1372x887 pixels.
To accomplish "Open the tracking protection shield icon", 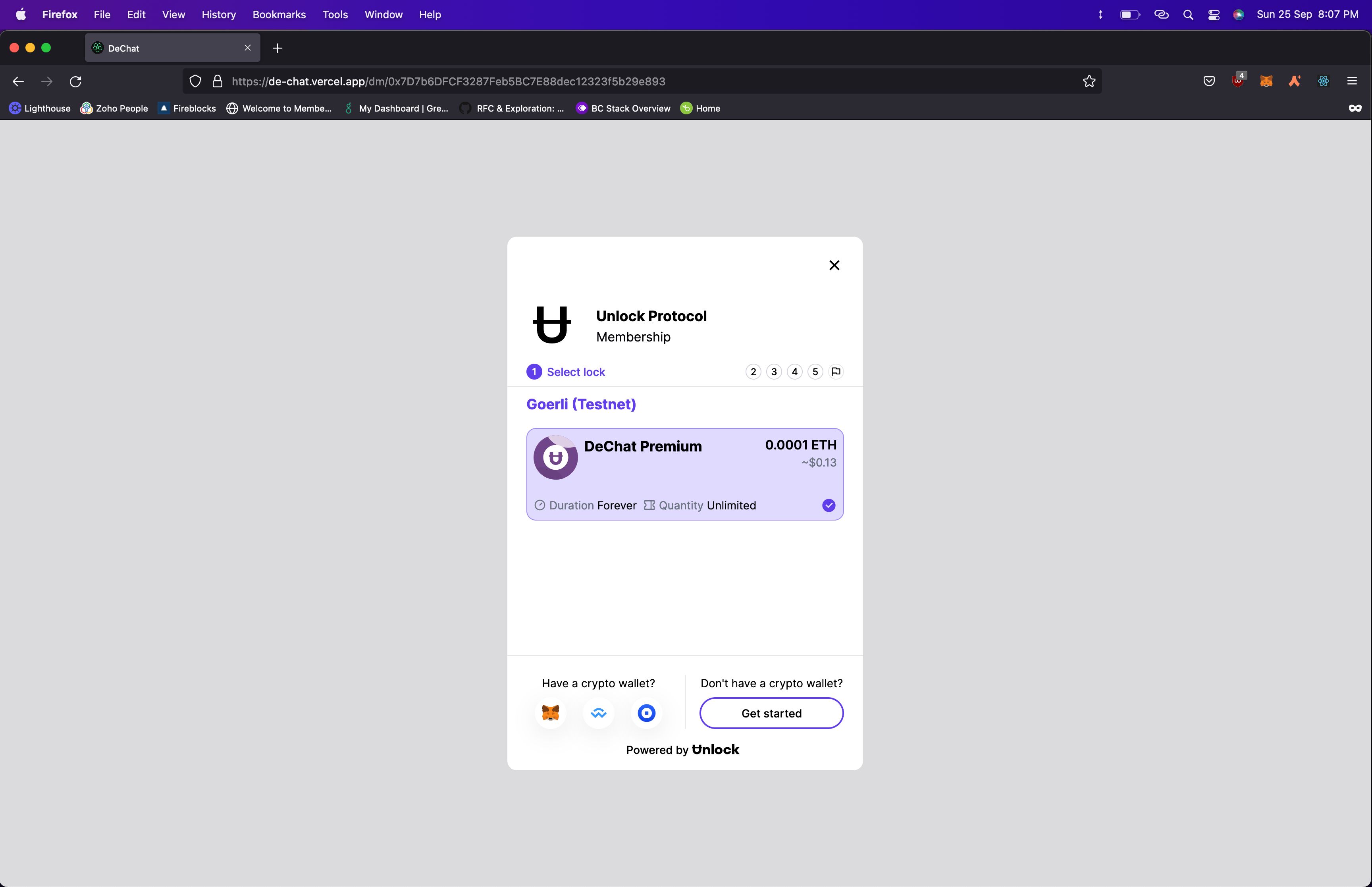I will click(x=195, y=81).
